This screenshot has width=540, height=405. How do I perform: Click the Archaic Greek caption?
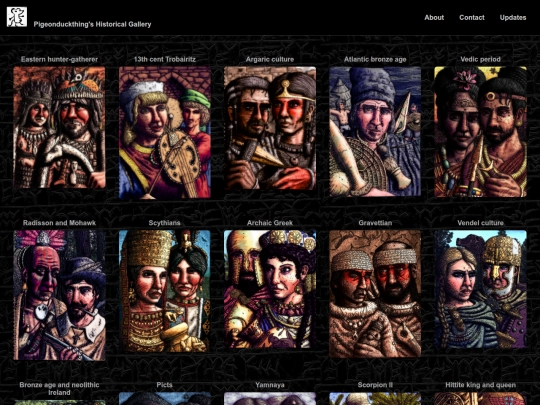270,223
